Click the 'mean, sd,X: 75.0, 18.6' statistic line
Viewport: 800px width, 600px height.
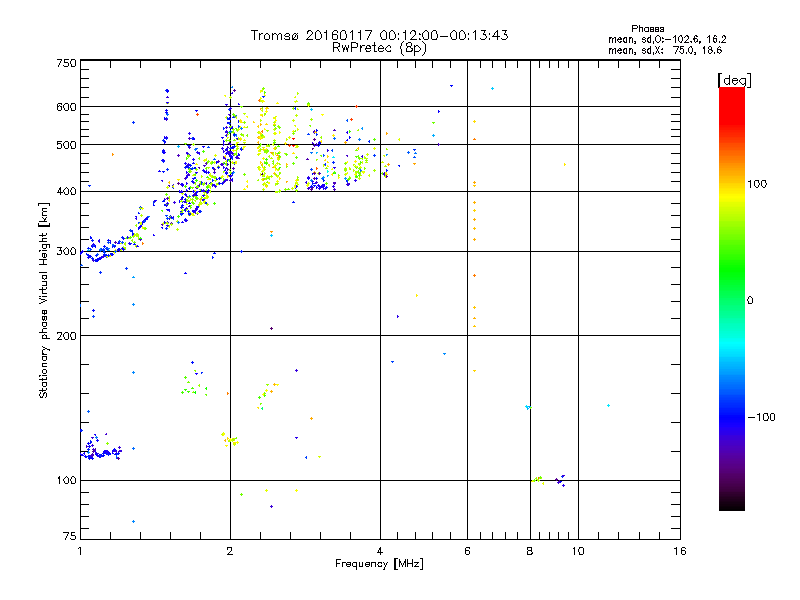665,50
